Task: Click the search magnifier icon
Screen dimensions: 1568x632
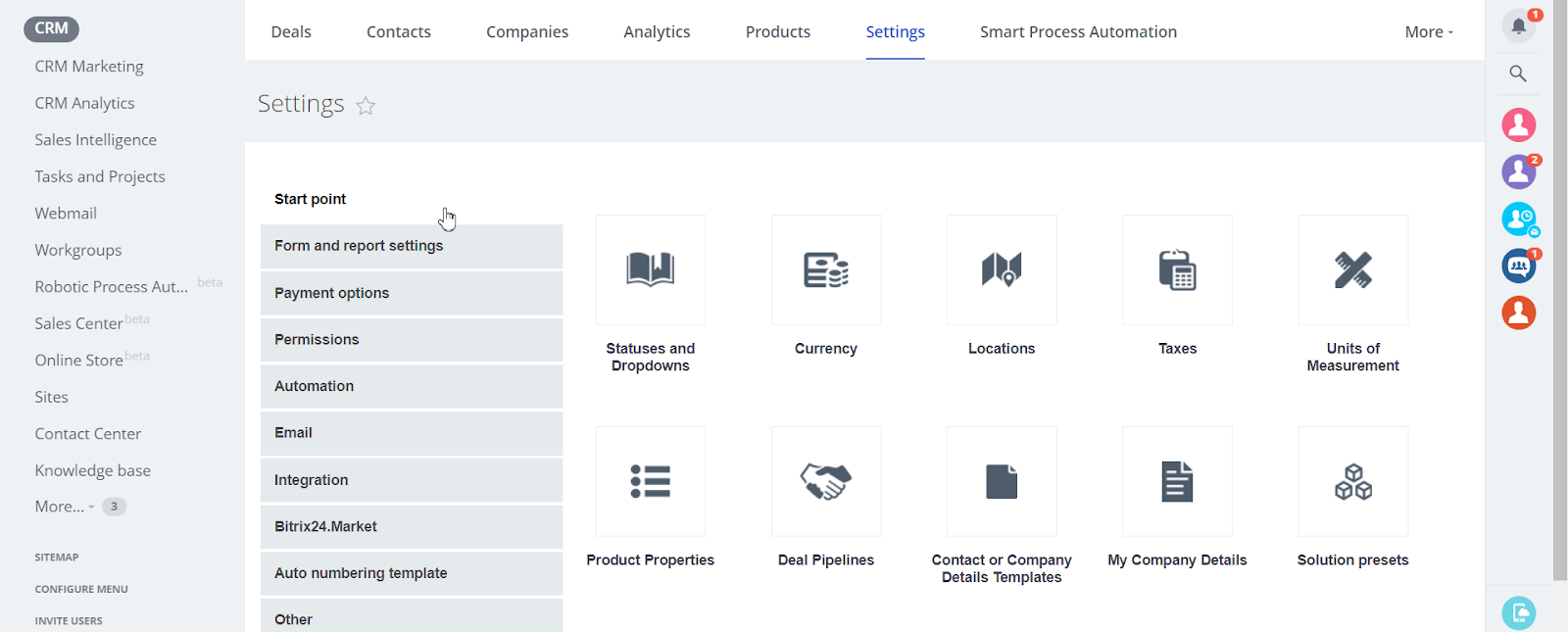Action: (1518, 73)
